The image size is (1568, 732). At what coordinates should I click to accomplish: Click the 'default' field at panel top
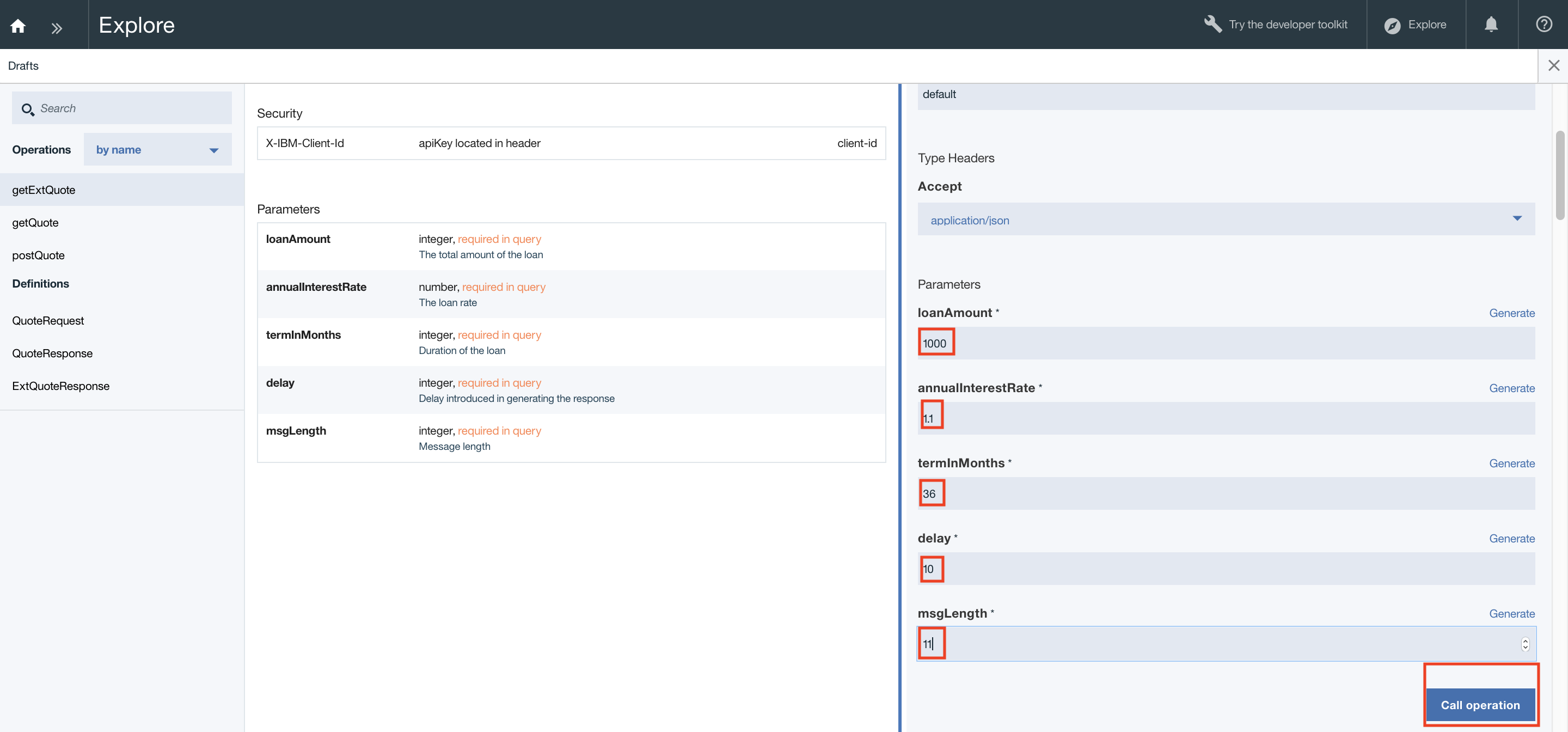coord(1226,96)
